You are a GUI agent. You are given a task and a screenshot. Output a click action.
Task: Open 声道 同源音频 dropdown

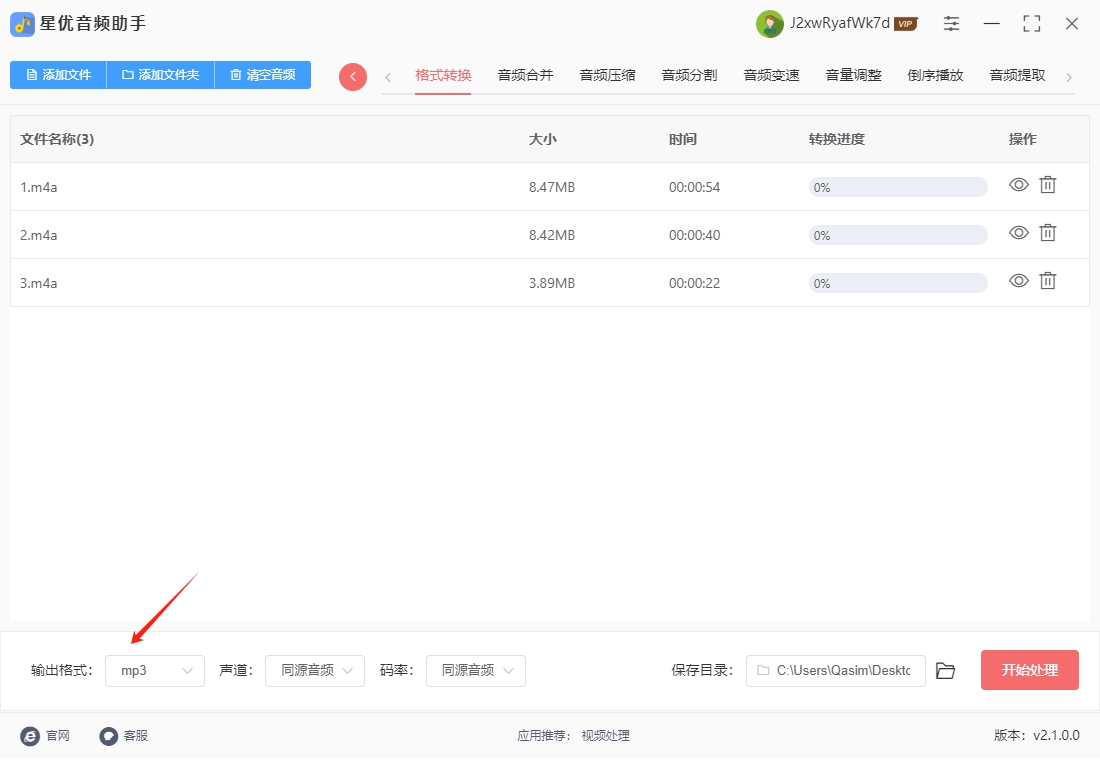click(x=315, y=671)
